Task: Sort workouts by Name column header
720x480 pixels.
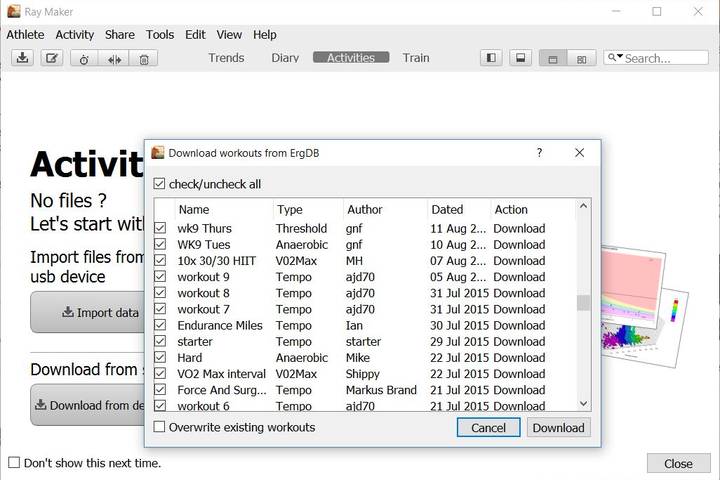Action: 224,209
